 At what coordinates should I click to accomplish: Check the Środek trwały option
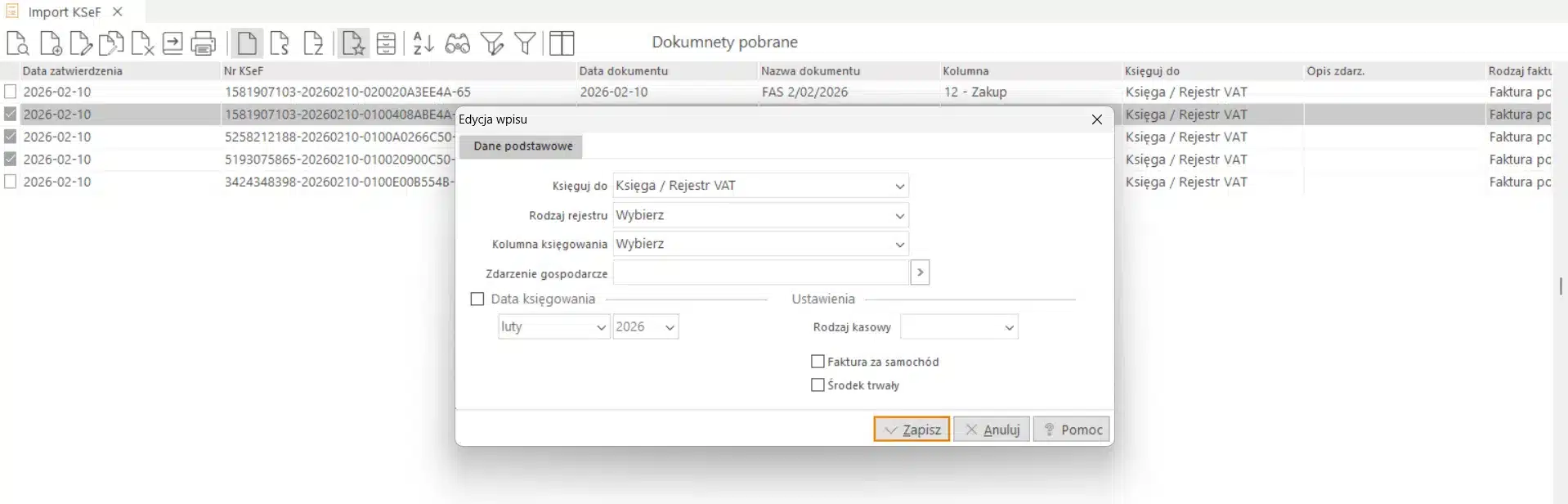(818, 385)
